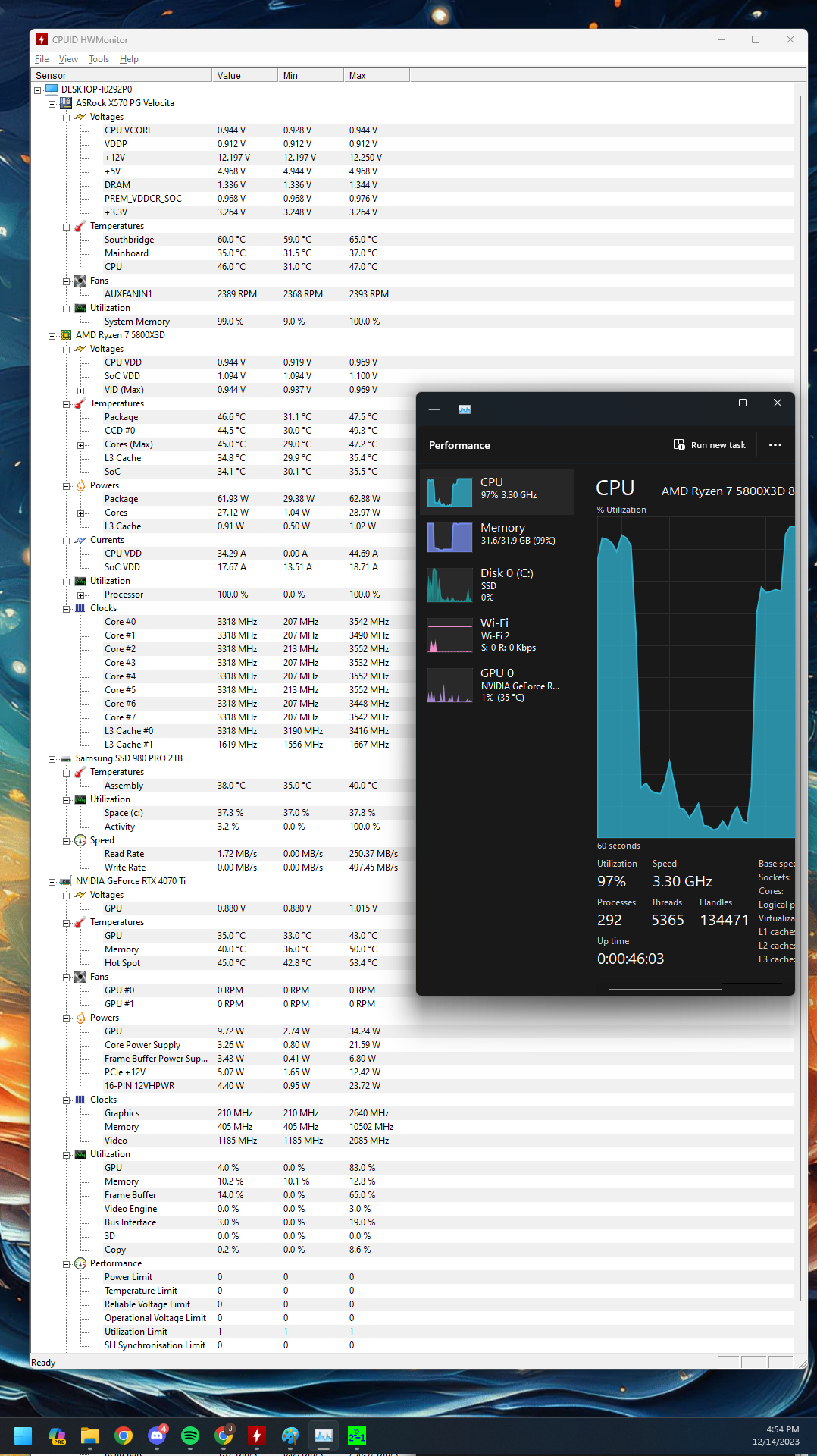Image resolution: width=817 pixels, height=1456 pixels.
Task: Expand the VID (Max) voltage entry
Action: (x=80, y=390)
